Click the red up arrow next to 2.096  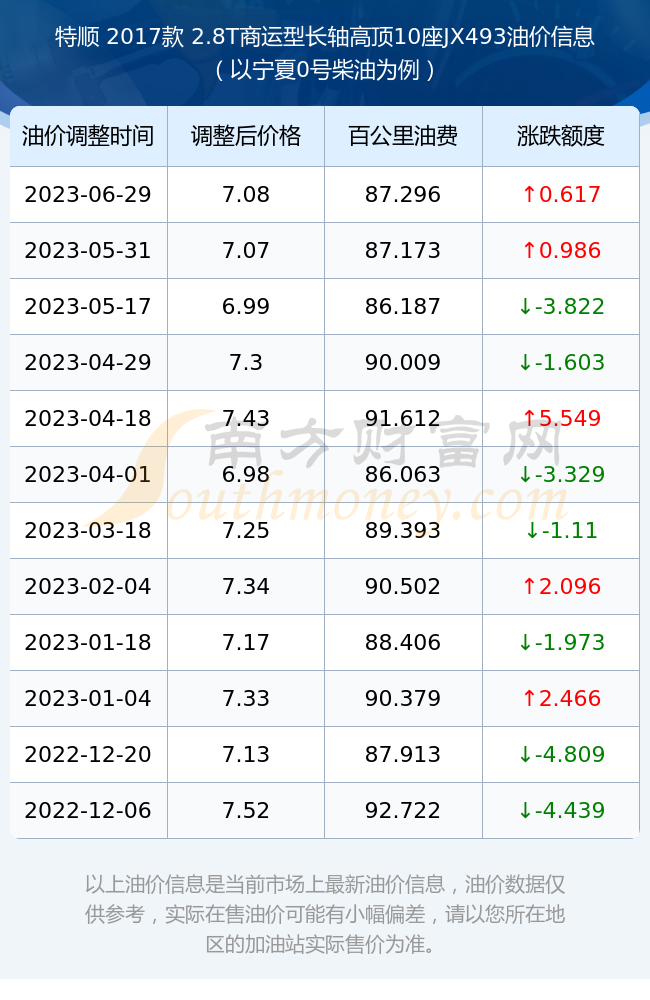[529, 587]
